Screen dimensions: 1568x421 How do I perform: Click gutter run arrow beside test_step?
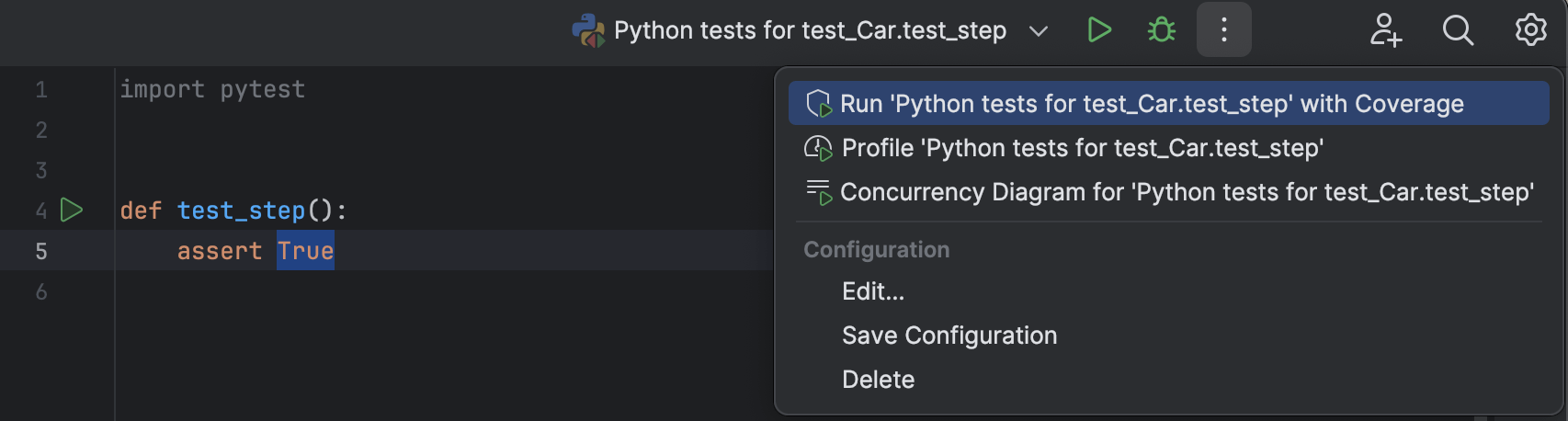pyautogui.click(x=72, y=210)
